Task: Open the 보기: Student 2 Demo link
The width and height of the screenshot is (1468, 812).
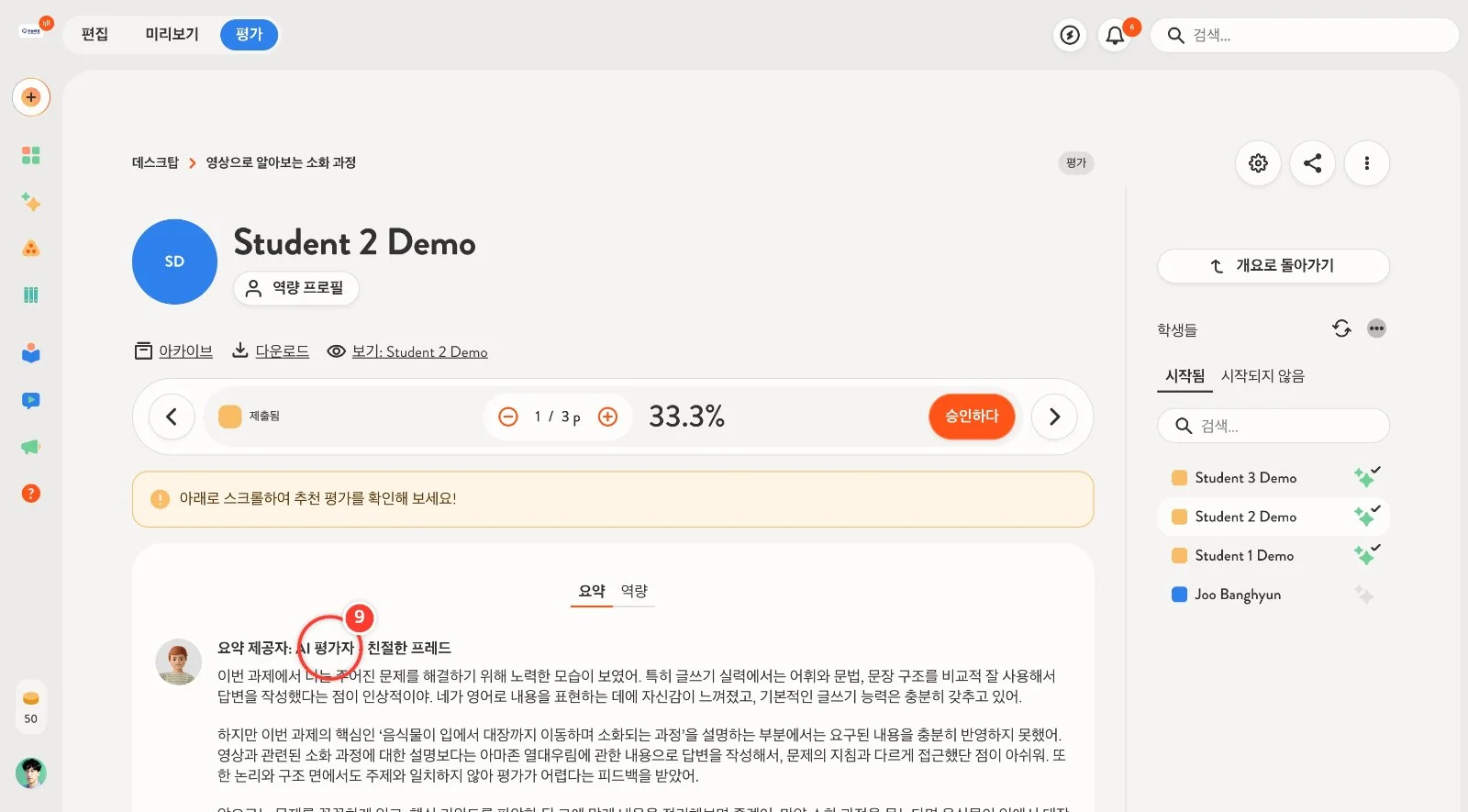Action: click(407, 351)
